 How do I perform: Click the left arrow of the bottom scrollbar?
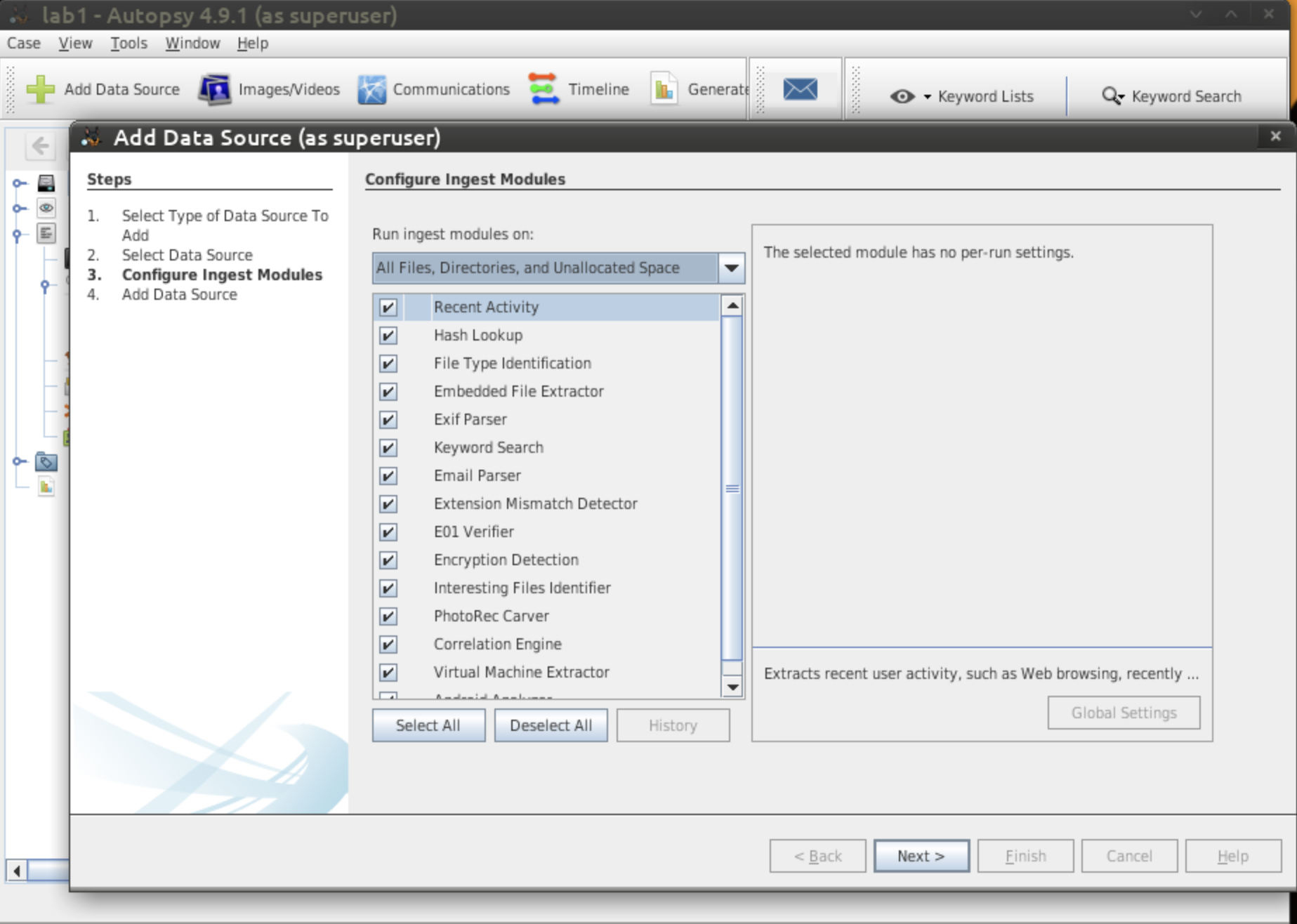(17, 871)
